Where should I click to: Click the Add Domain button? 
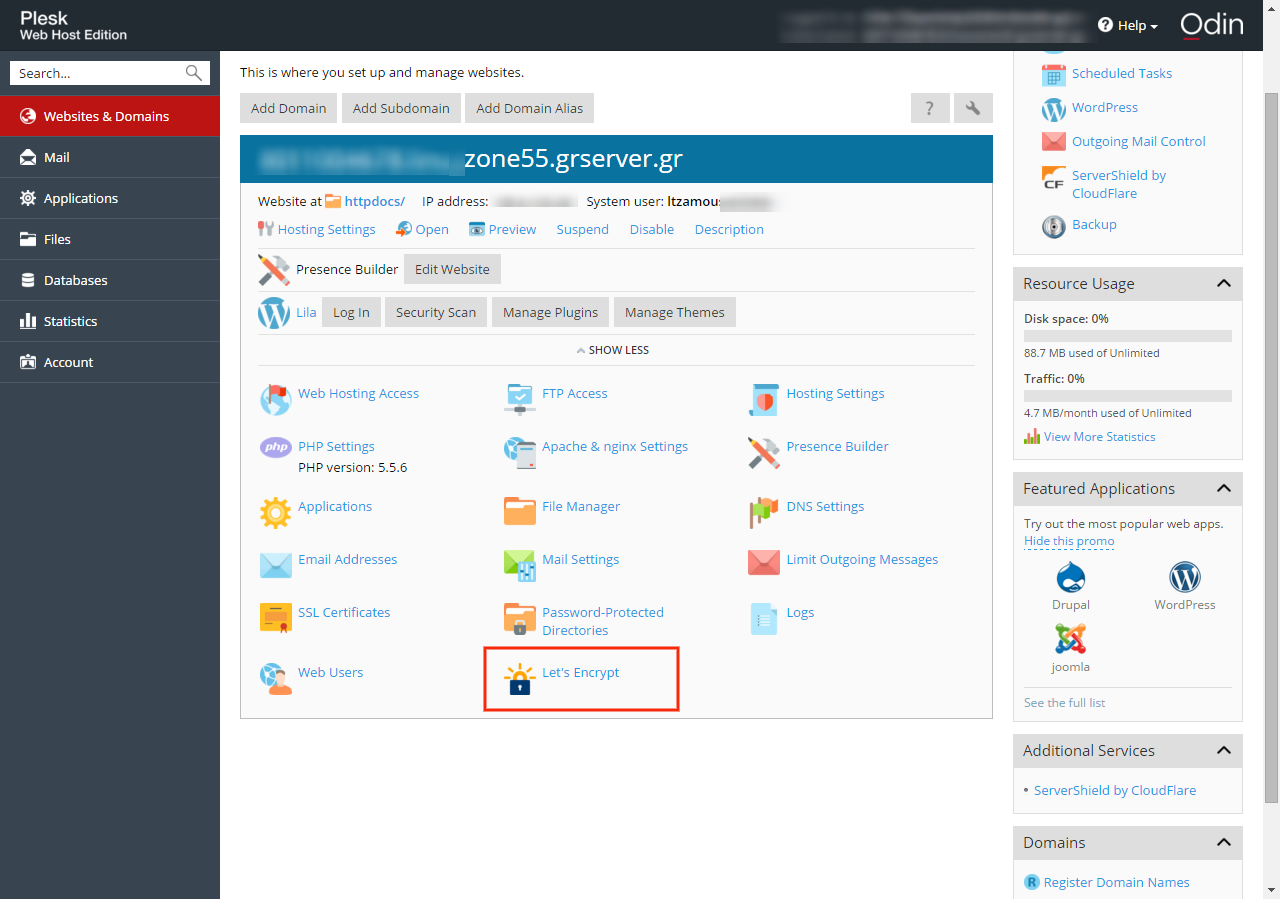point(289,108)
